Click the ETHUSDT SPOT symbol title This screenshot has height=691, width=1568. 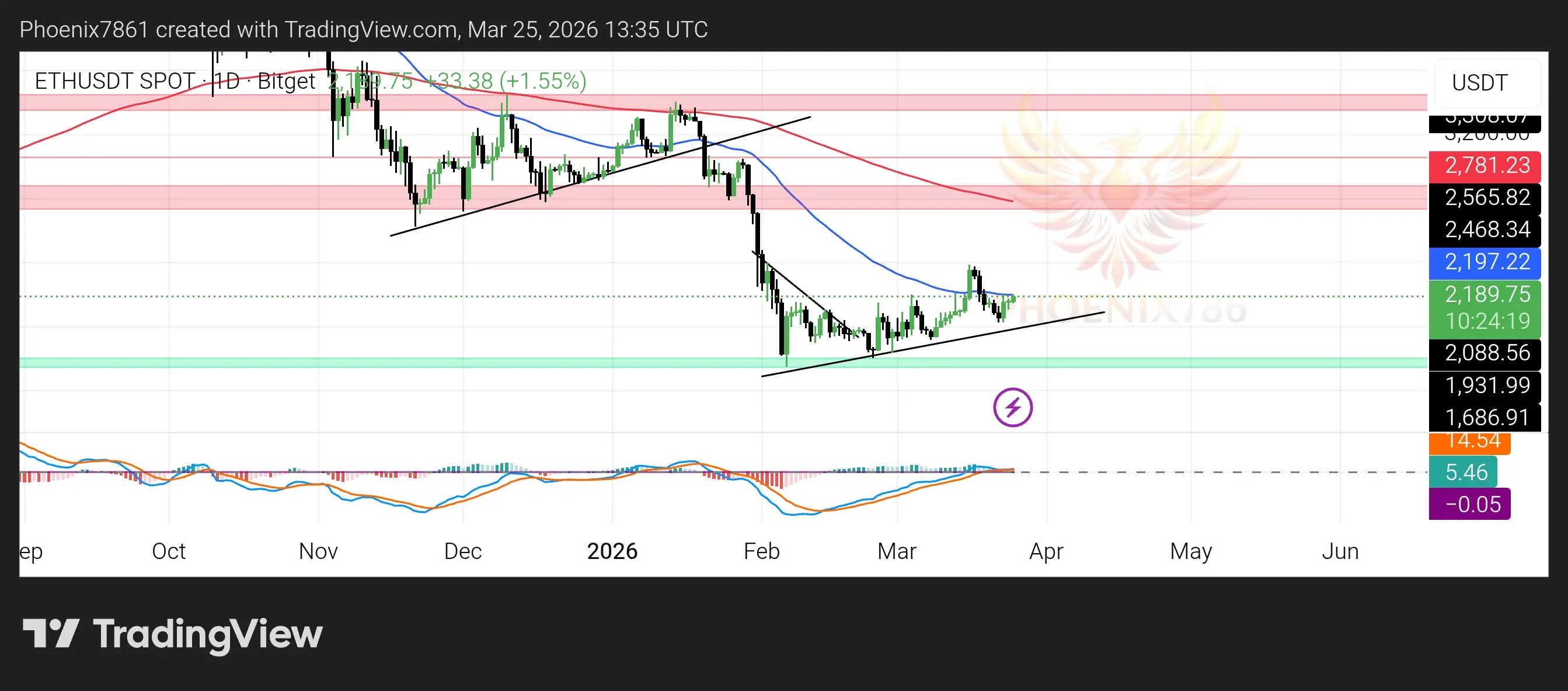114,81
